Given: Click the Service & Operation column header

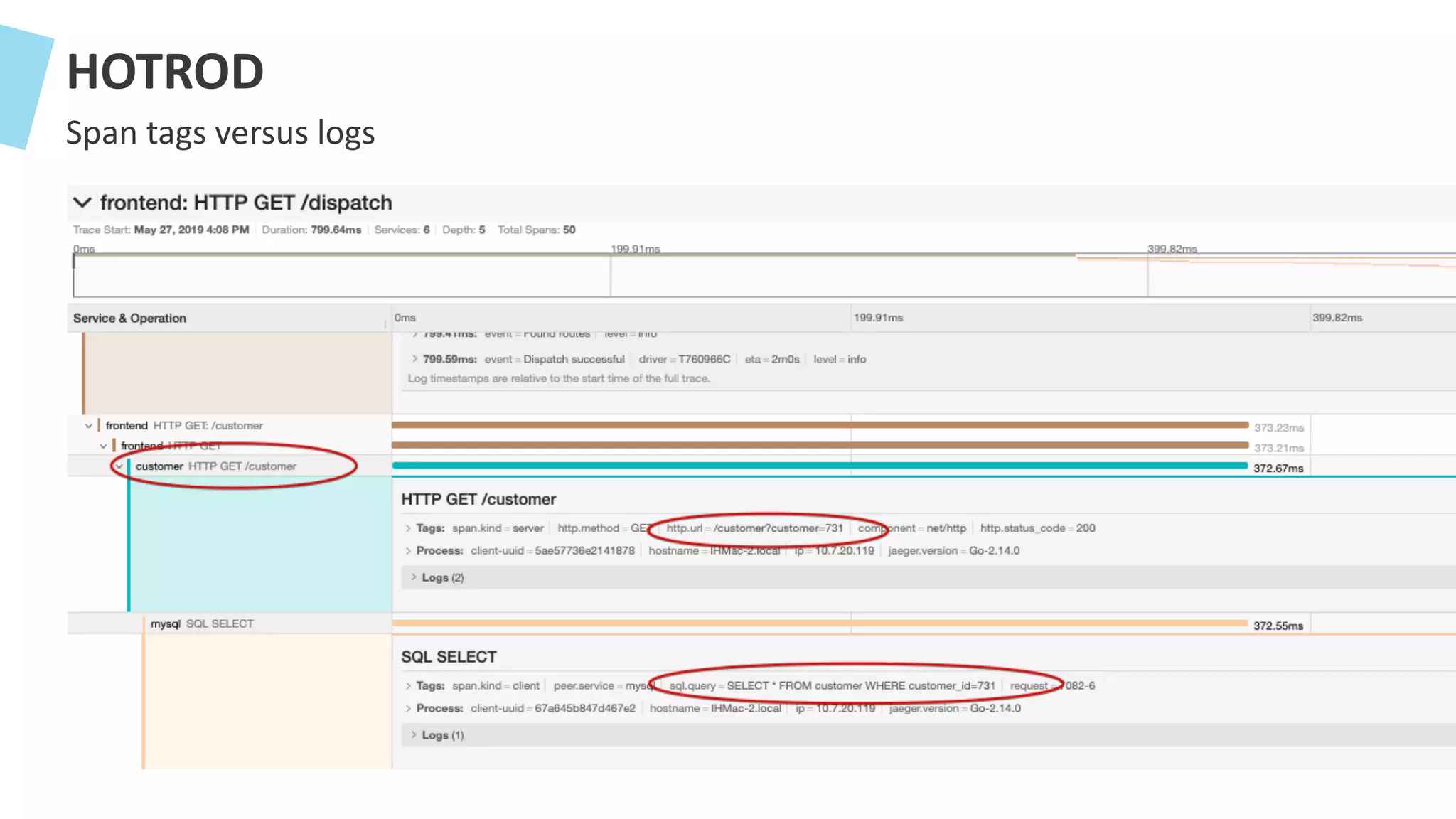Looking at the screenshot, I should click(x=129, y=318).
